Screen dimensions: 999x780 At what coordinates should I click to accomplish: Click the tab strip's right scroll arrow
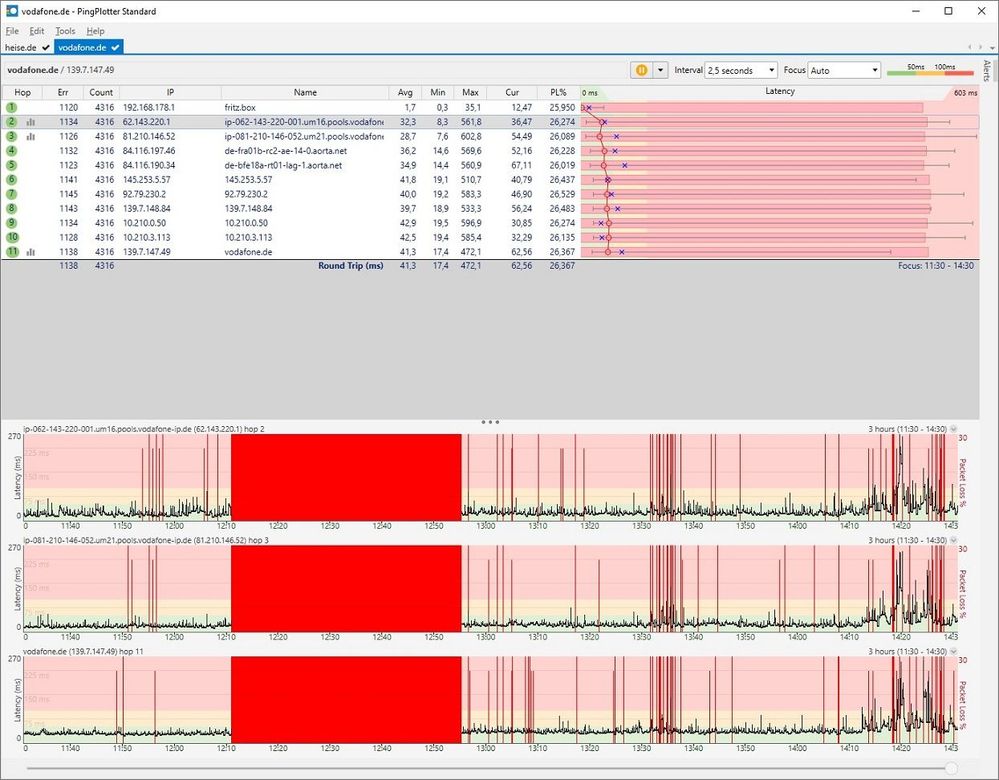click(x=981, y=47)
